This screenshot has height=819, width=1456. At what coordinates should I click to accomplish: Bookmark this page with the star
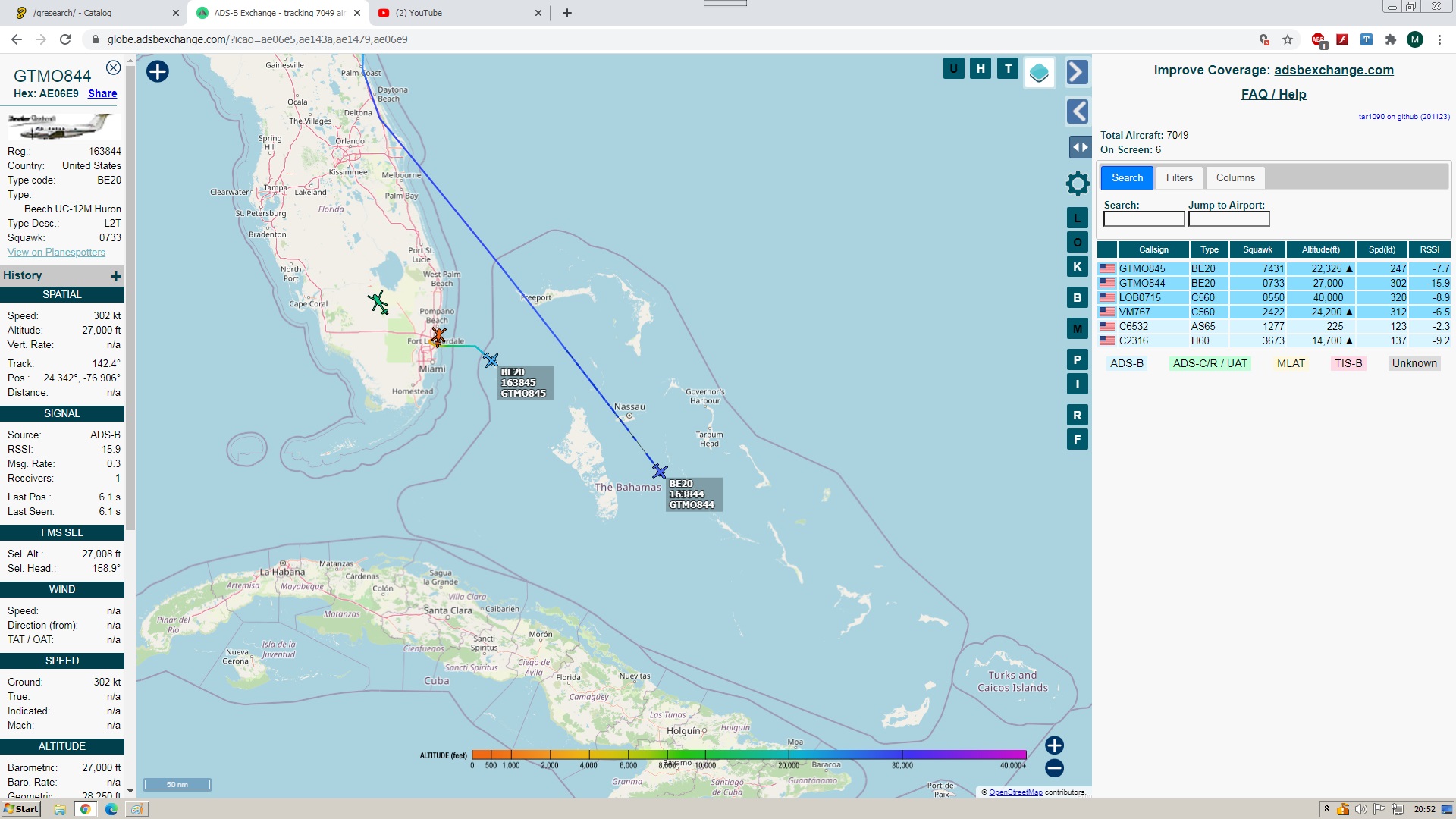1287,39
